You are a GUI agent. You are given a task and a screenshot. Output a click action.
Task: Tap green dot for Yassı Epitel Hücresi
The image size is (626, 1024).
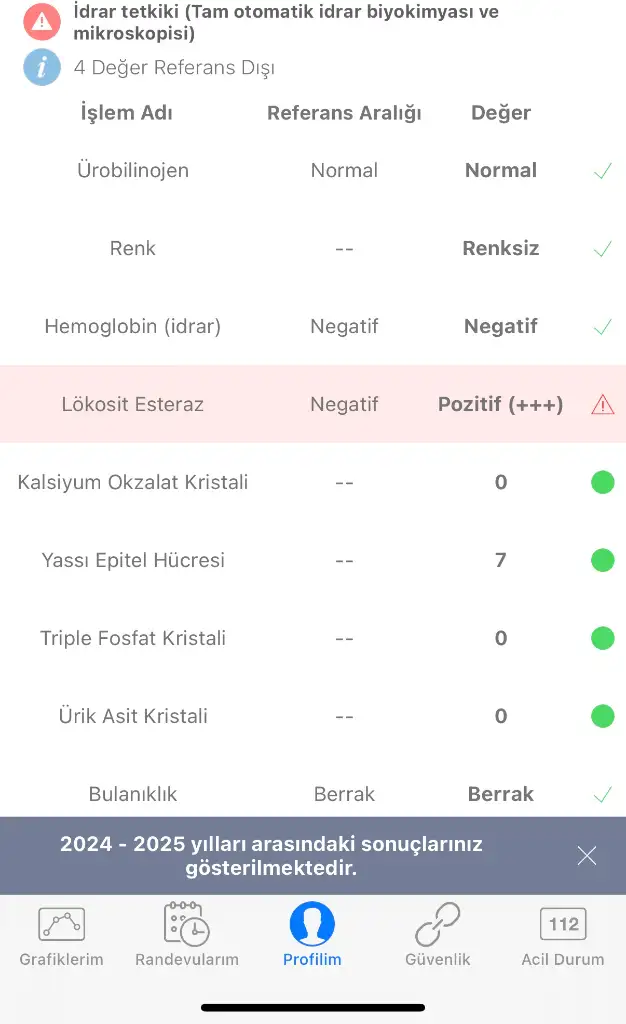pyautogui.click(x=602, y=560)
